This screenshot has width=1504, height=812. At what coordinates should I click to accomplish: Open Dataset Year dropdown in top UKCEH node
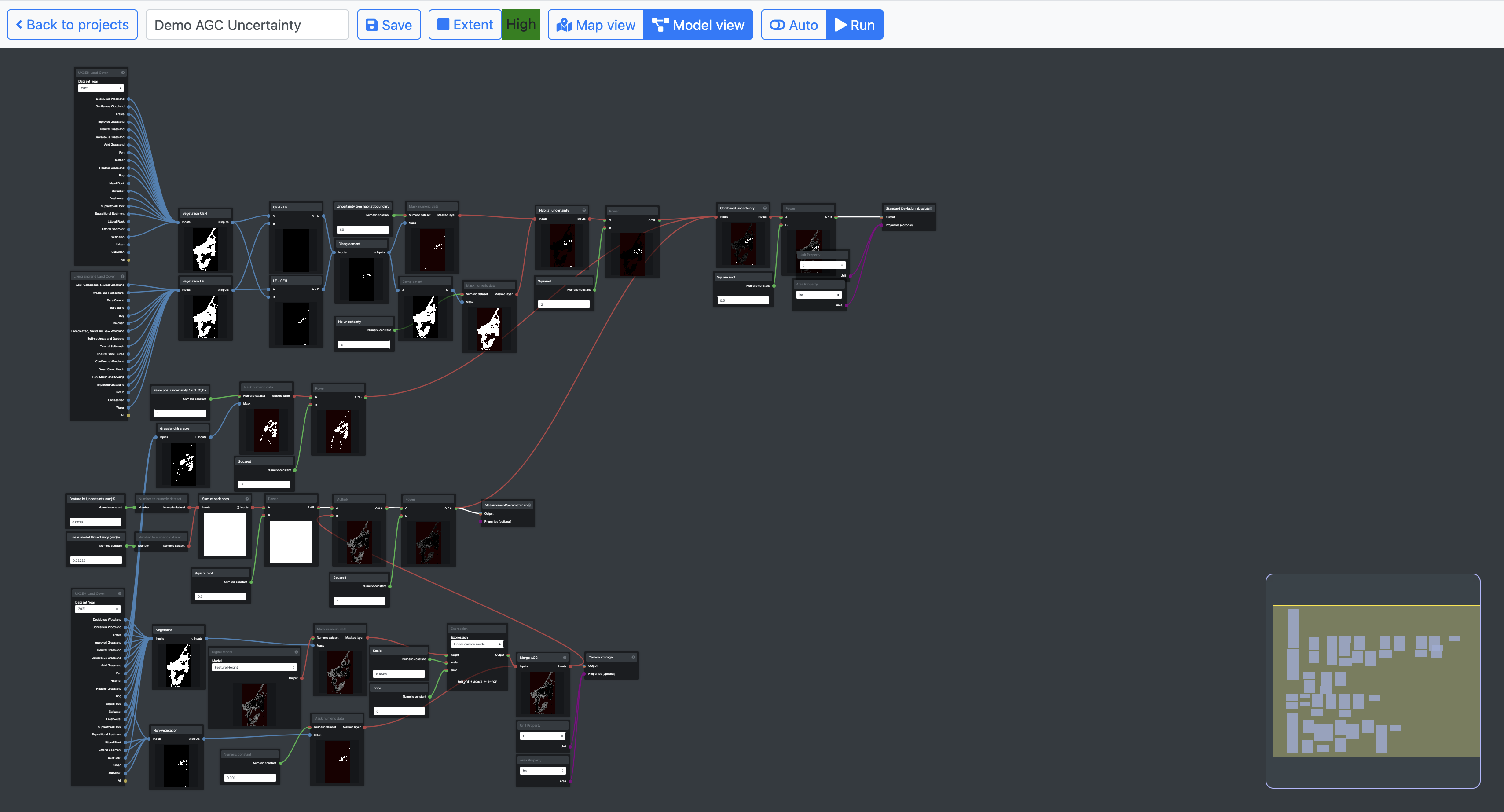[101, 88]
